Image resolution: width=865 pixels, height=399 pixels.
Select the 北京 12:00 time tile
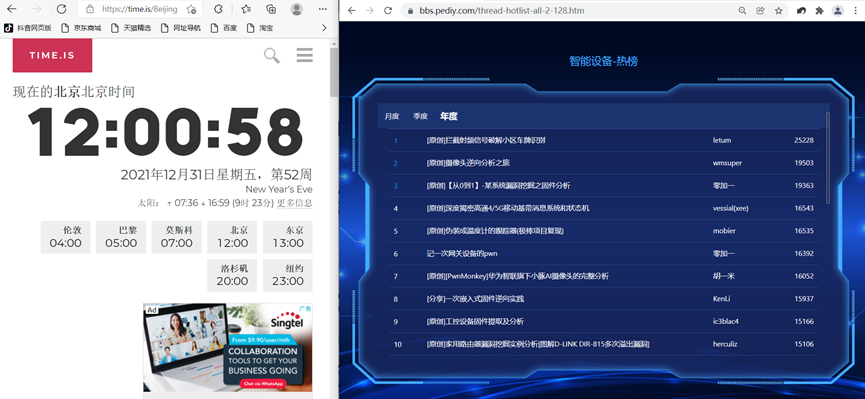[232, 237]
